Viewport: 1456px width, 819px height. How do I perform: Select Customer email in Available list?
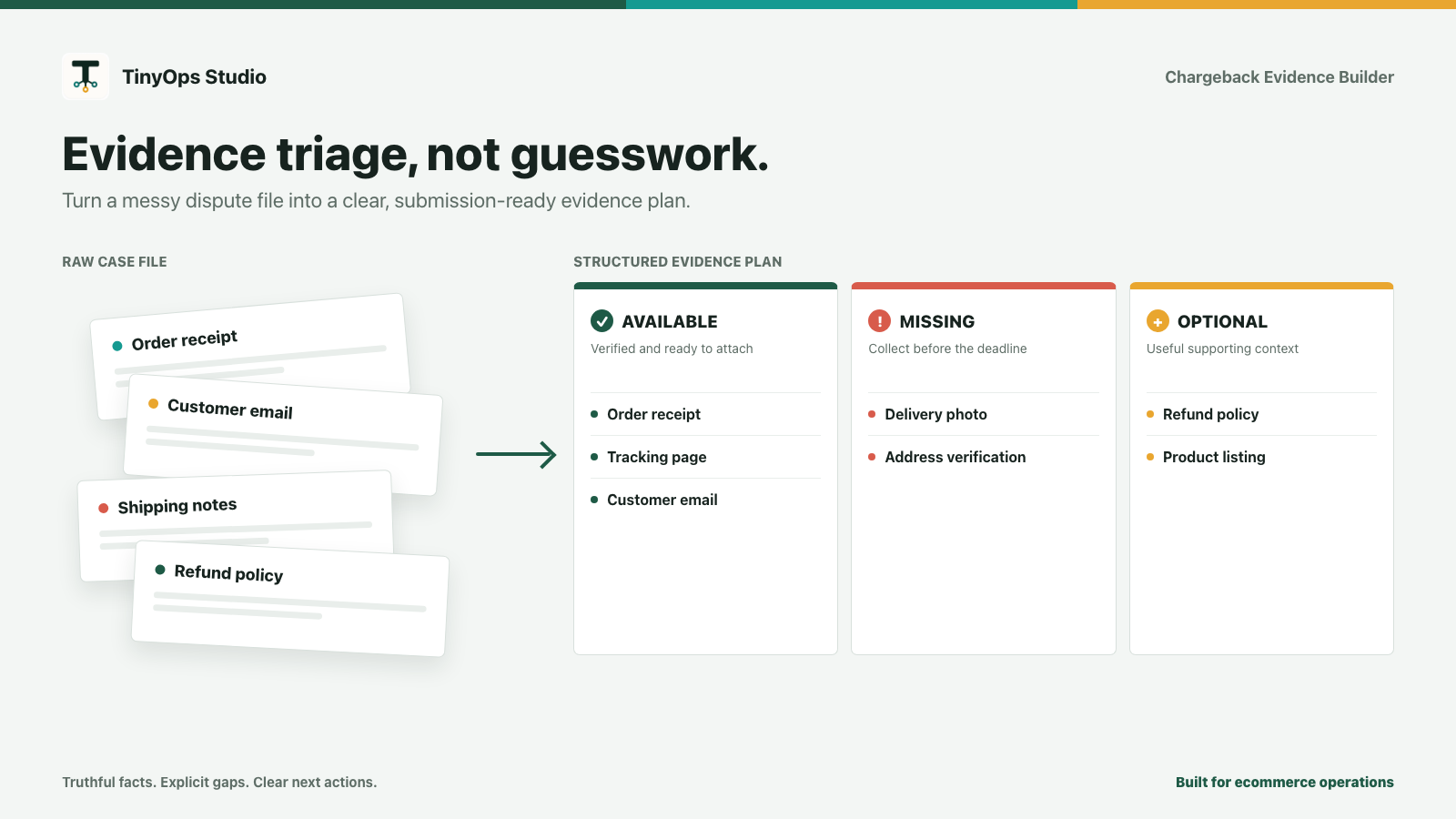click(x=705, y=500)
